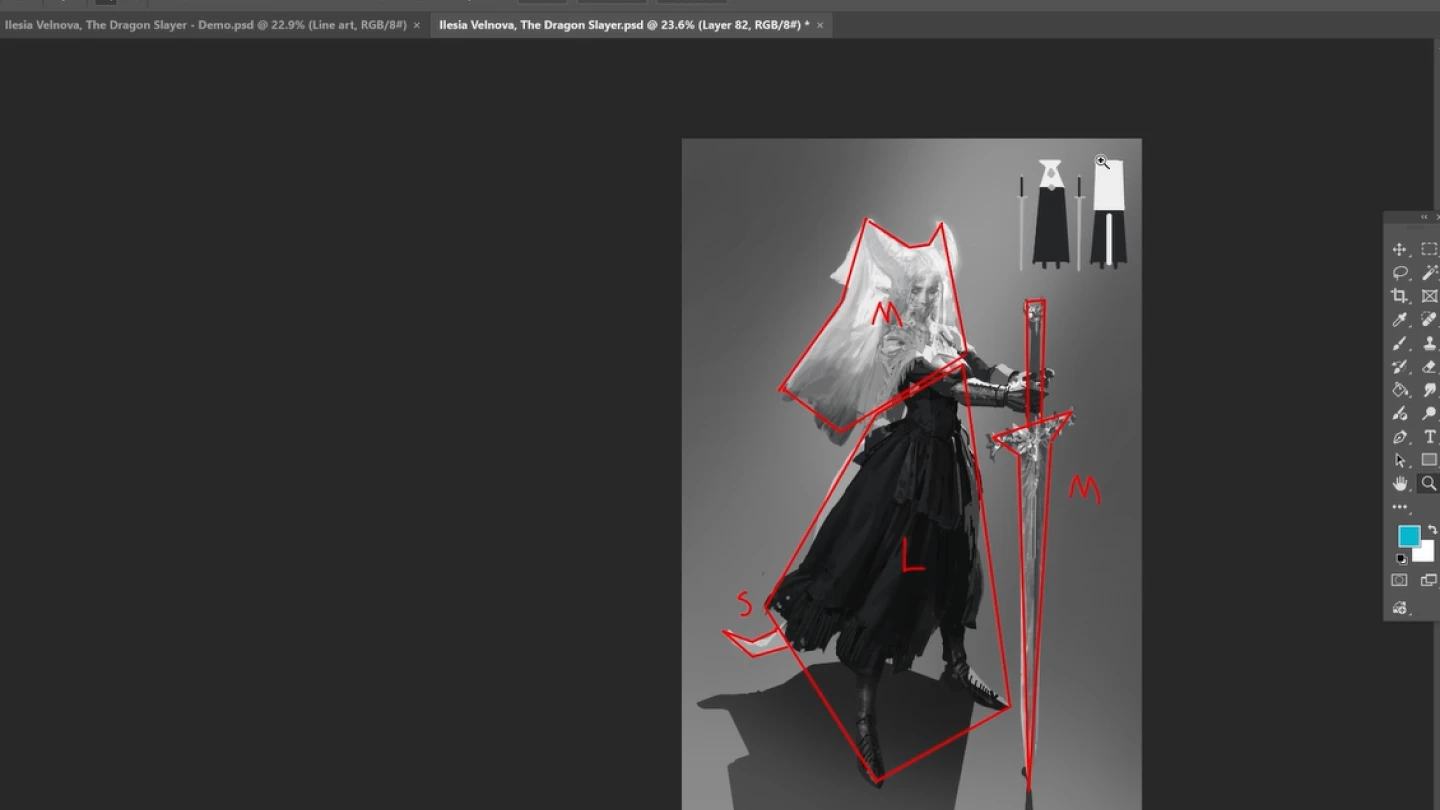This screenshot has height=810, width=1440.
Task: Select the Pen tool
Action: [1400, 437]
